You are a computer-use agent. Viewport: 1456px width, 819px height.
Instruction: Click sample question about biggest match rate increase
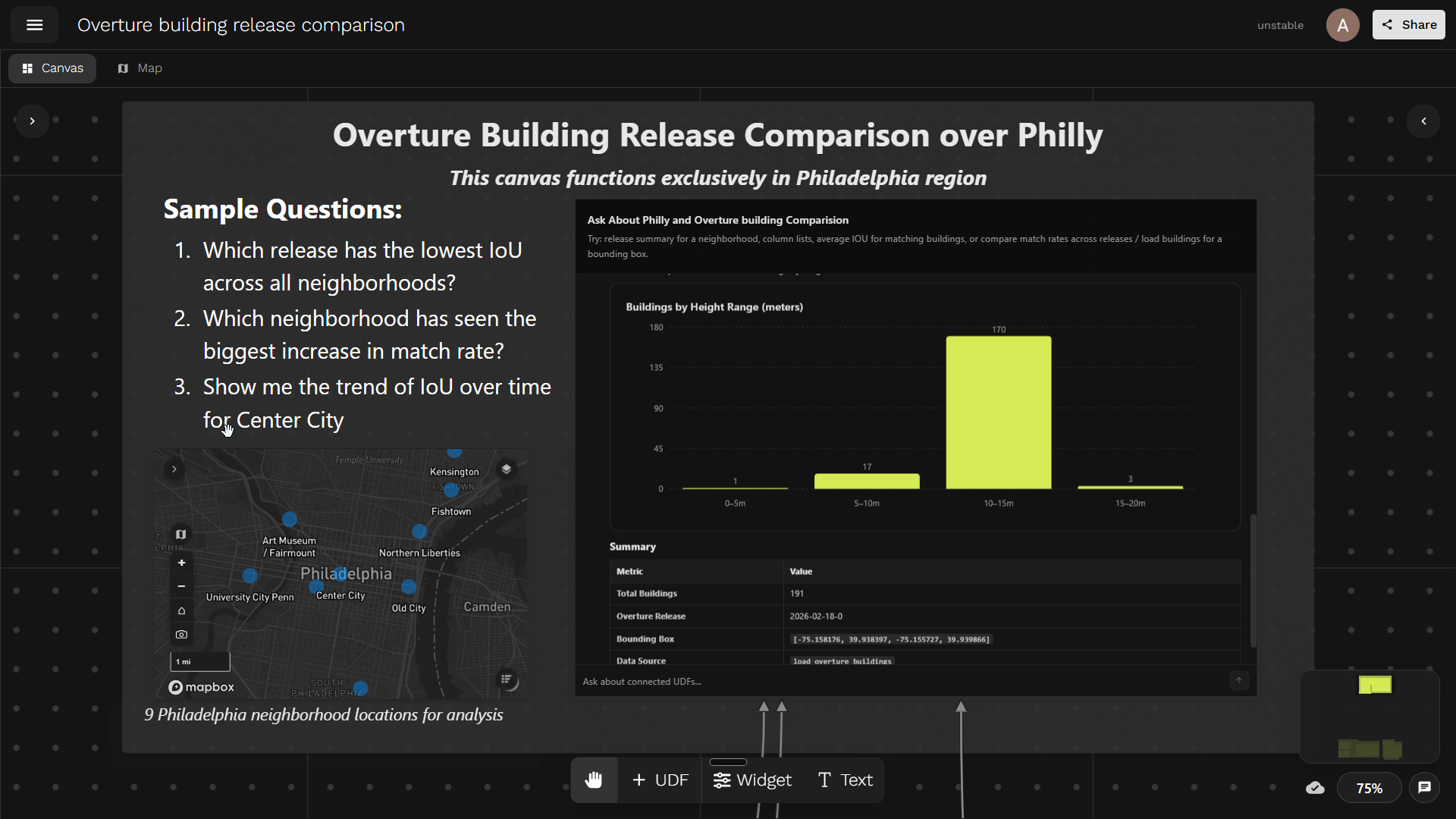369,334
